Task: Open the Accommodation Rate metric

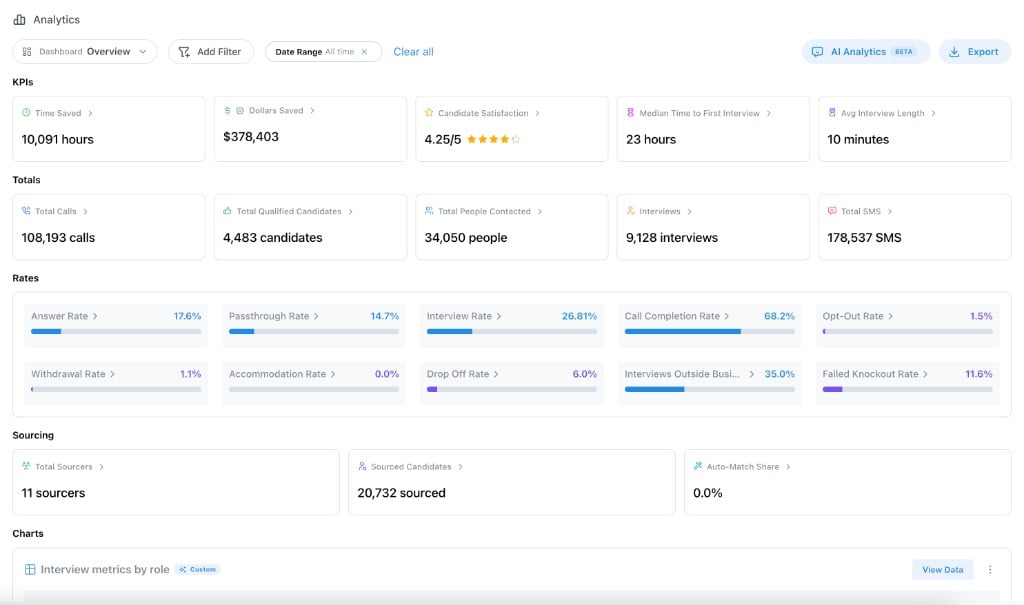Action: [x=313, y=383]
